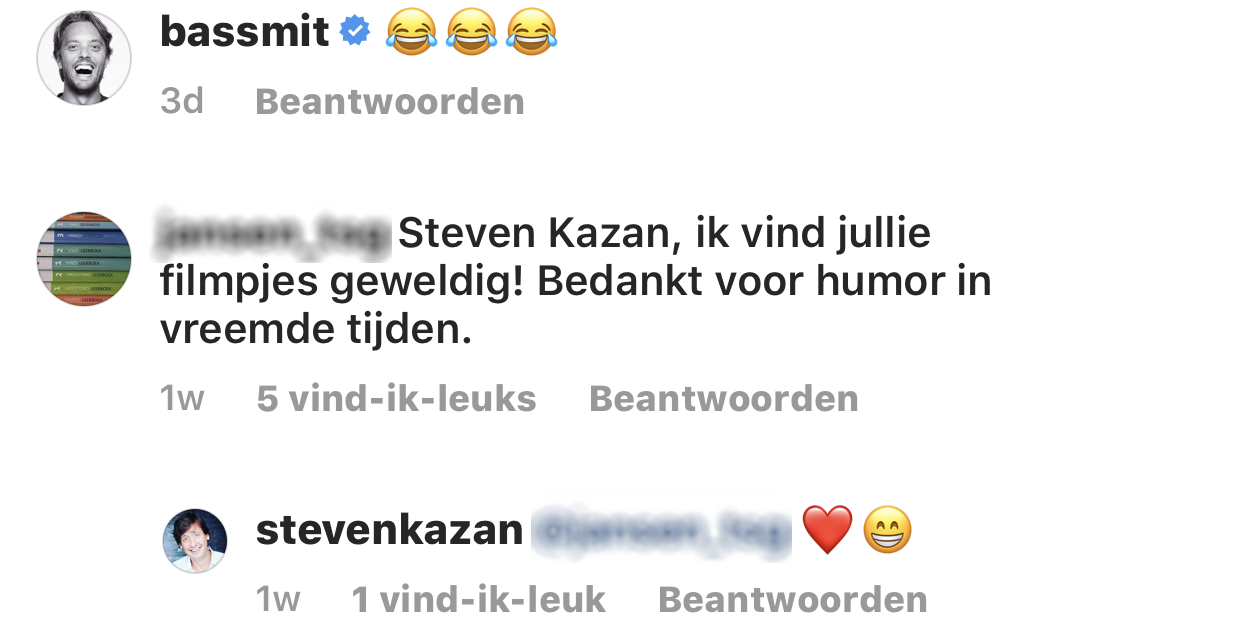Open the stevenkazan username link
Screen dimensions: 1242x631
click(x=390, y=530)
